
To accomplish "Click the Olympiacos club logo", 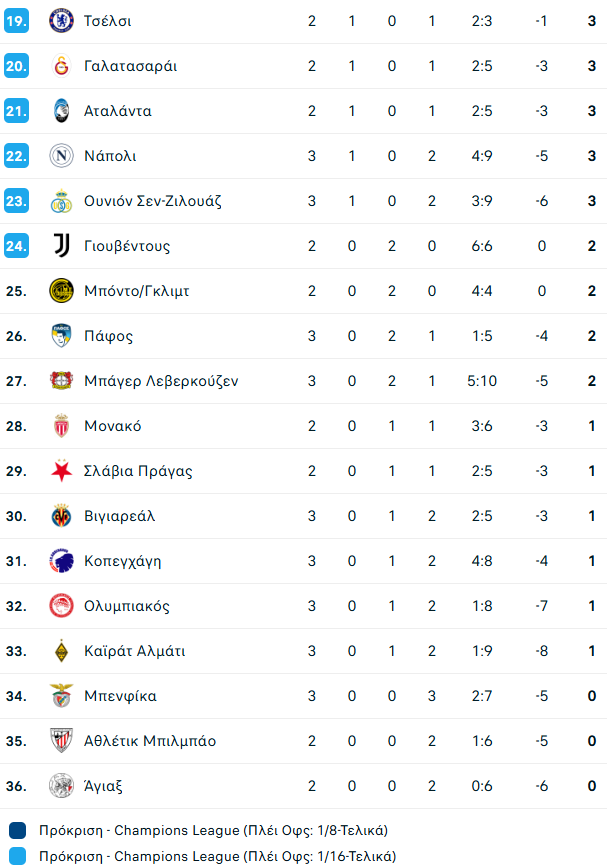I will [61, 606].
